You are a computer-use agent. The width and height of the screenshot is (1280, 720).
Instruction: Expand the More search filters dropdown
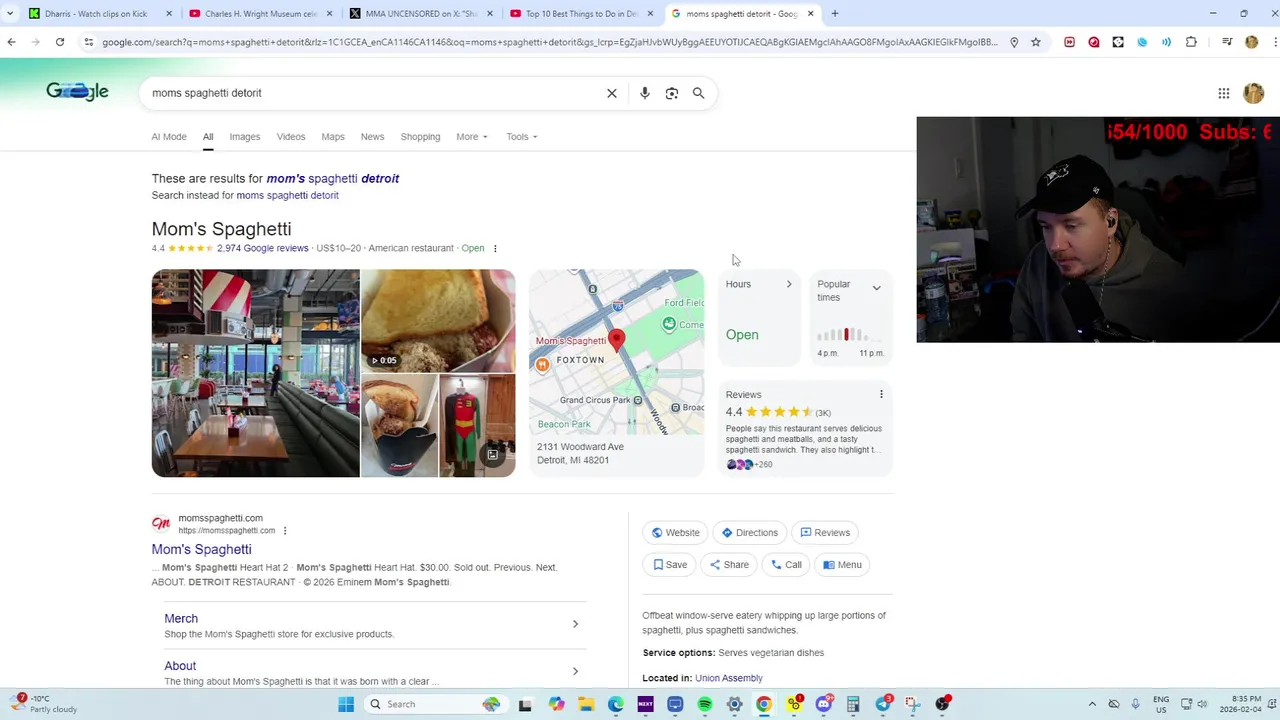coord(472,137)
